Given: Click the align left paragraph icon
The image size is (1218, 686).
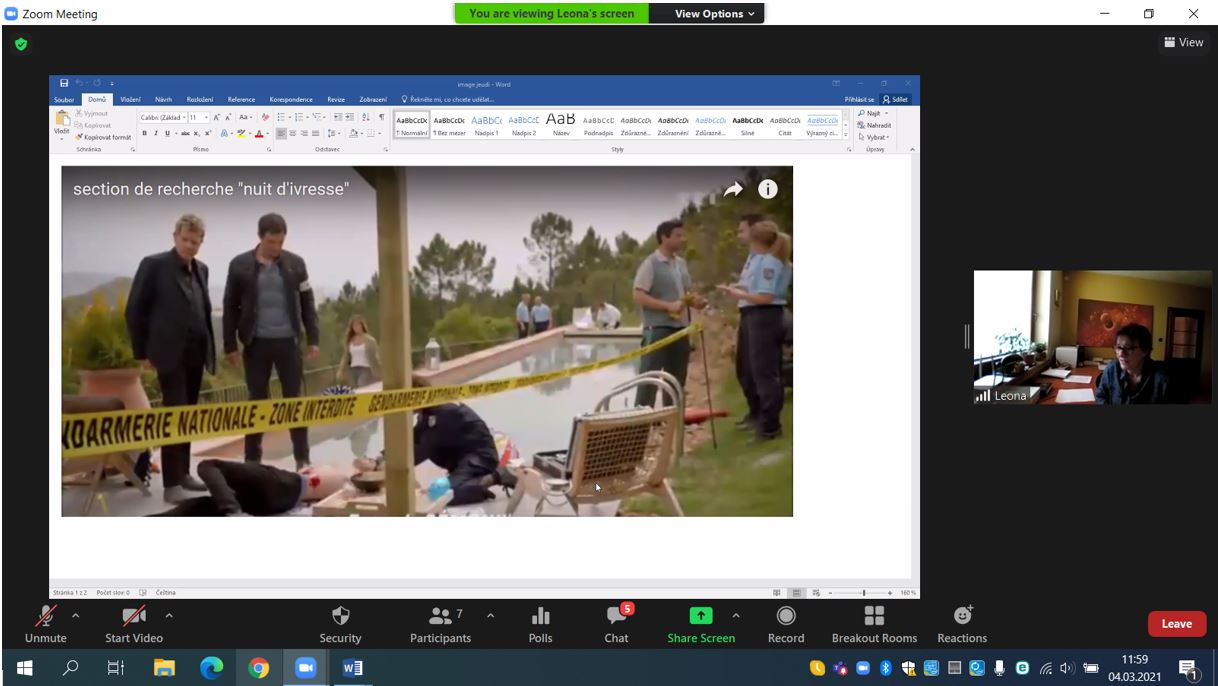Looking at the screenshot, I should pyautogui.click(x=281, y=133).
